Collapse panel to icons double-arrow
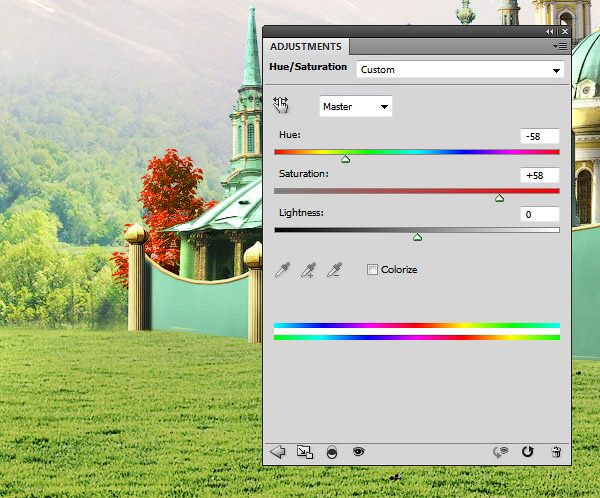This screenshot has width=600, height=498. click(x=549, y=32)
